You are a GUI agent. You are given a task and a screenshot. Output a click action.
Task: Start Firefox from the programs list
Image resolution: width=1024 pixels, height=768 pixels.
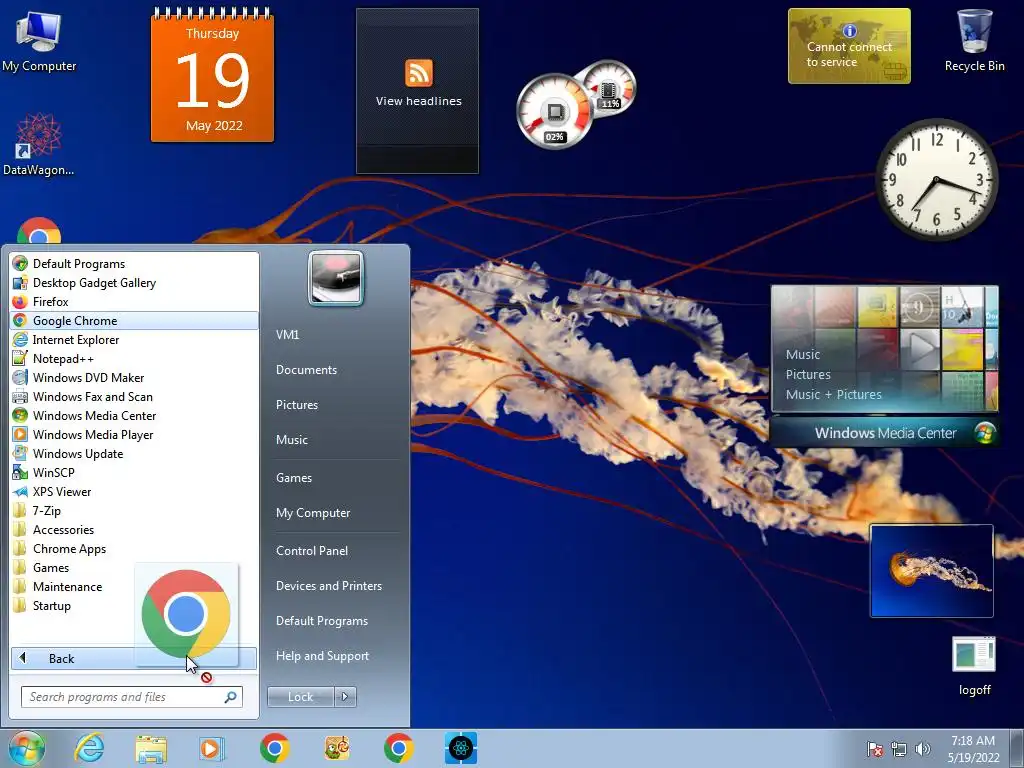coord(135,302)
